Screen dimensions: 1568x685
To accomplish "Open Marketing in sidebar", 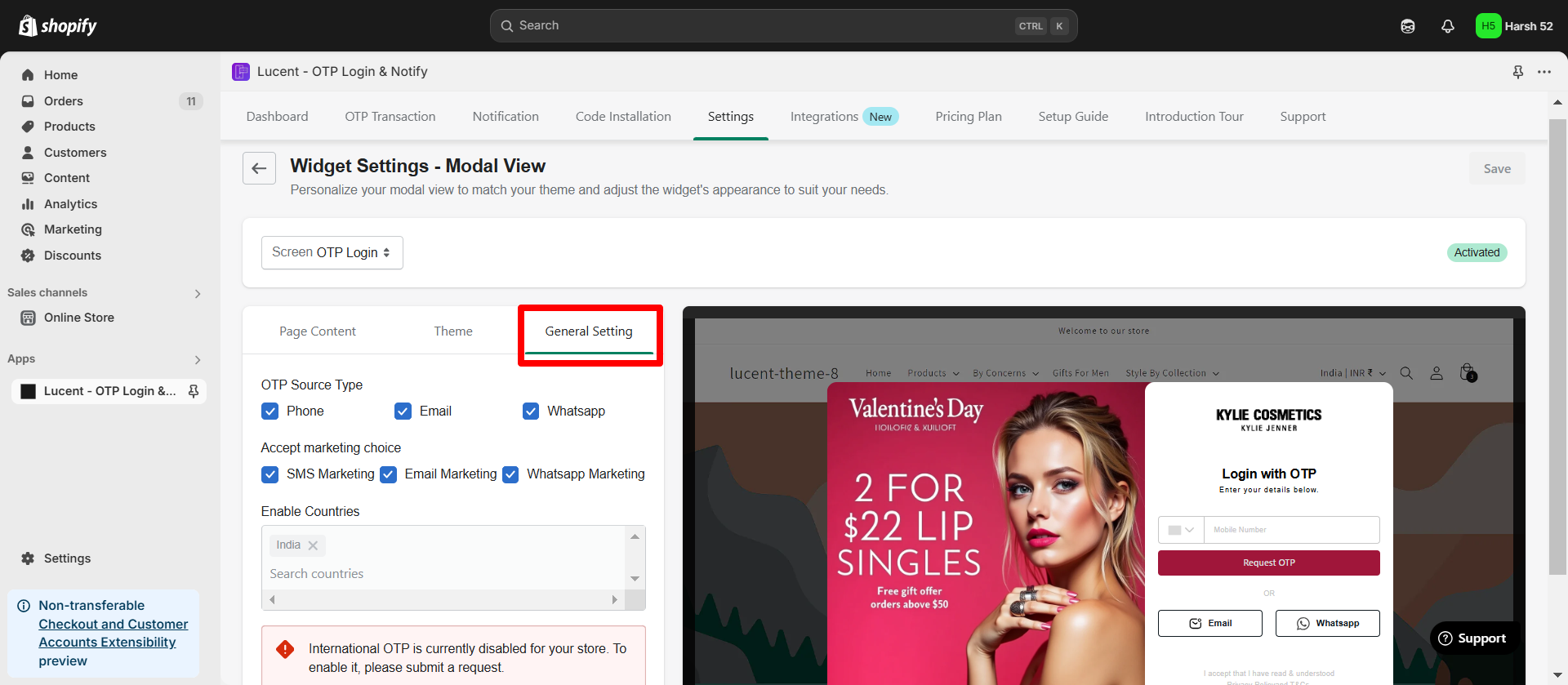I will 73,229.
